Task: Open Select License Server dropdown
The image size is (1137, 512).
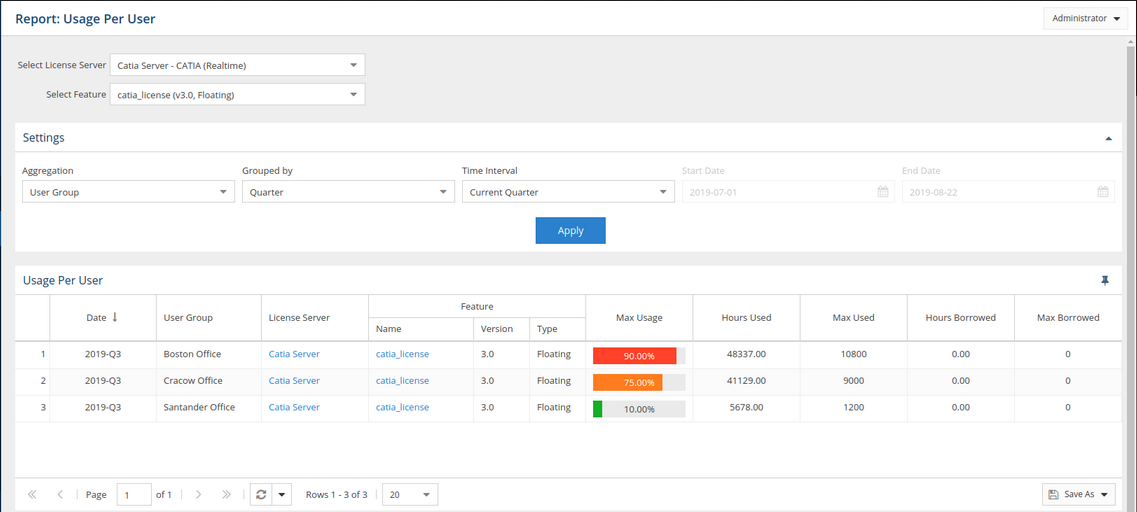Action: click(237, 65)
